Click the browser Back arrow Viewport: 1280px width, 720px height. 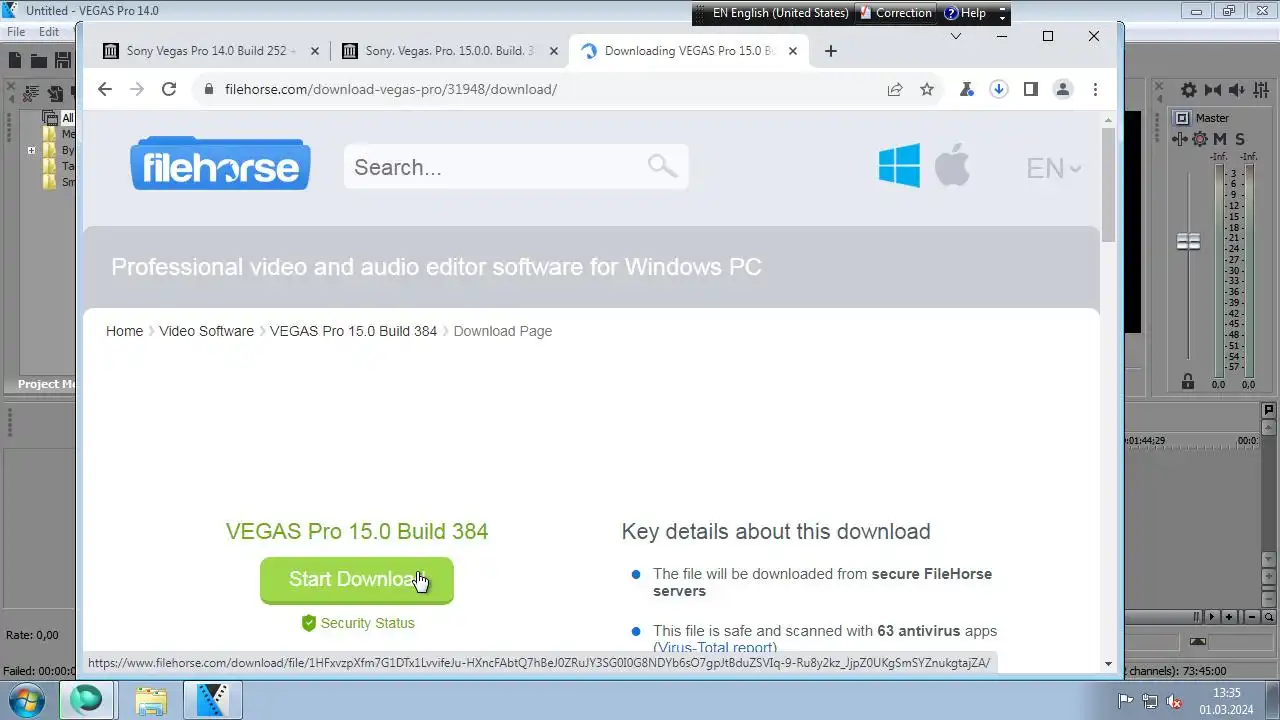point(105,89)
